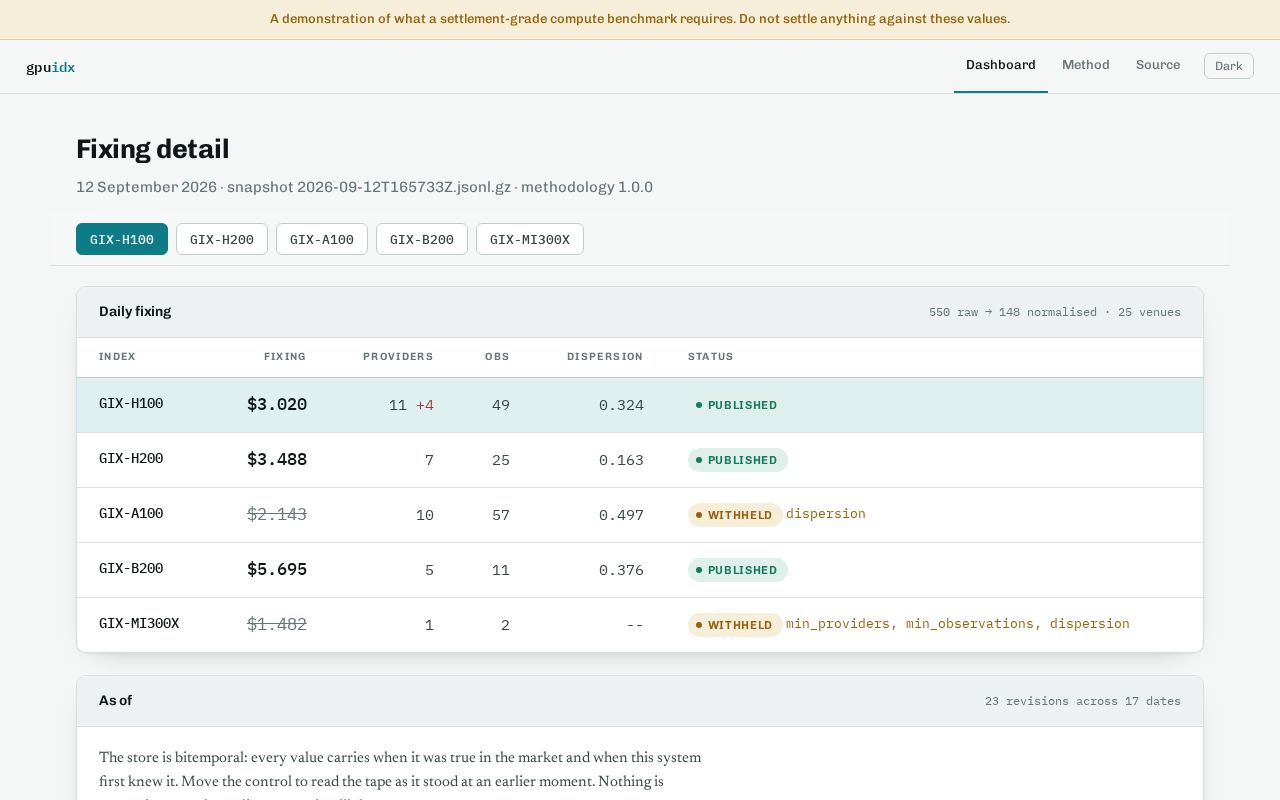Click the Fixing detail heading
This screenshot has width=1280, height=800.
click(153, 149)
